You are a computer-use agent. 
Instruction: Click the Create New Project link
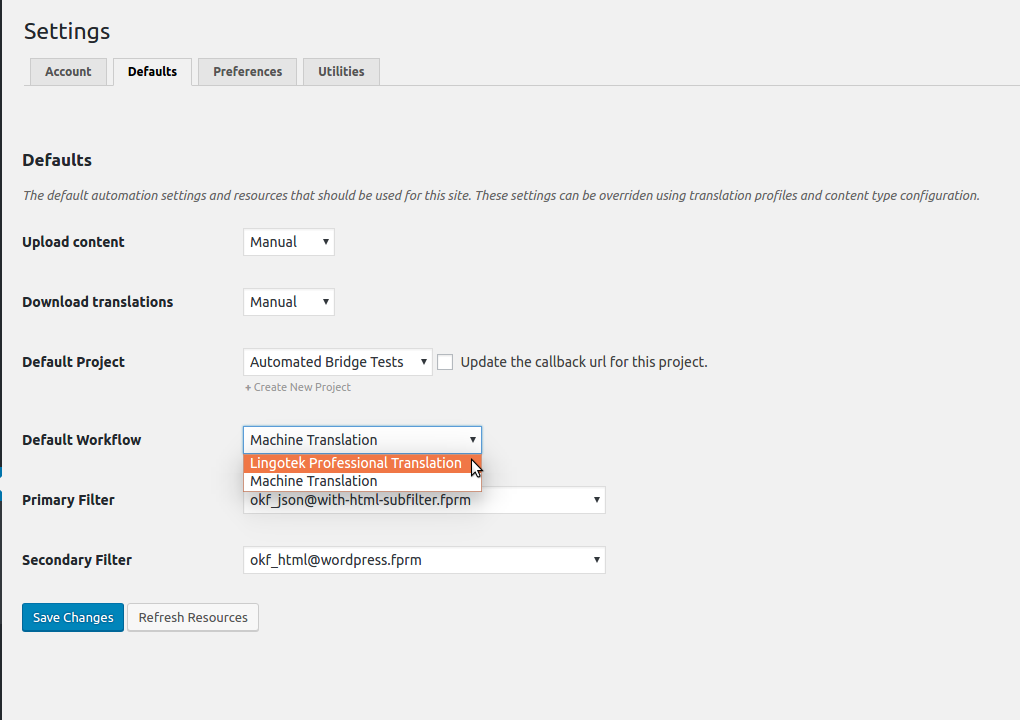point(298,387)
